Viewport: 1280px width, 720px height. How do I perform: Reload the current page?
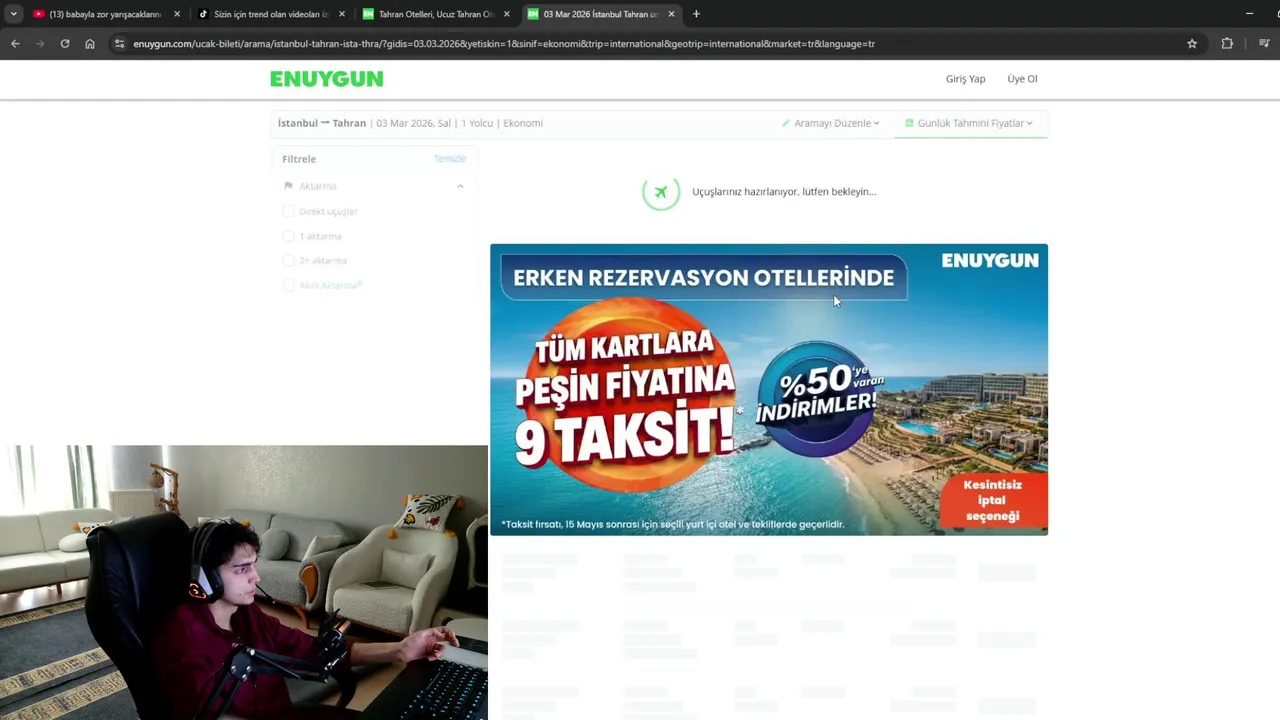click(65, 44)
